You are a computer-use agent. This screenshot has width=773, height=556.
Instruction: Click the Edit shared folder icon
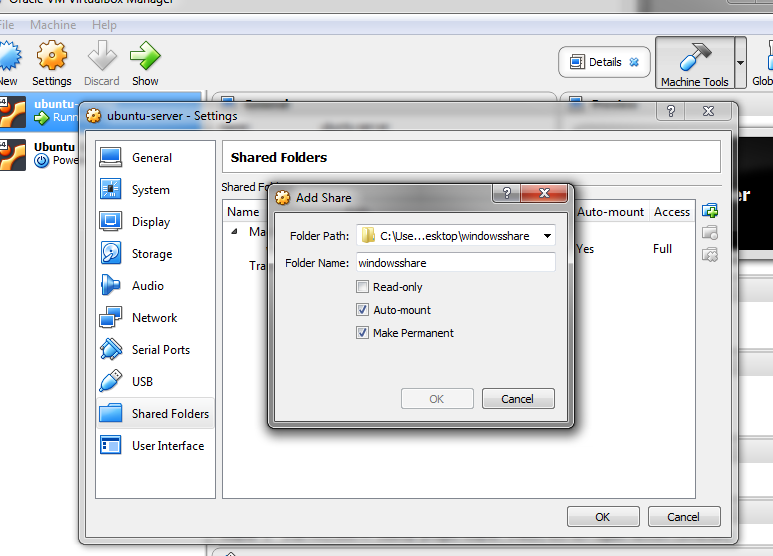tap(710, 233)
